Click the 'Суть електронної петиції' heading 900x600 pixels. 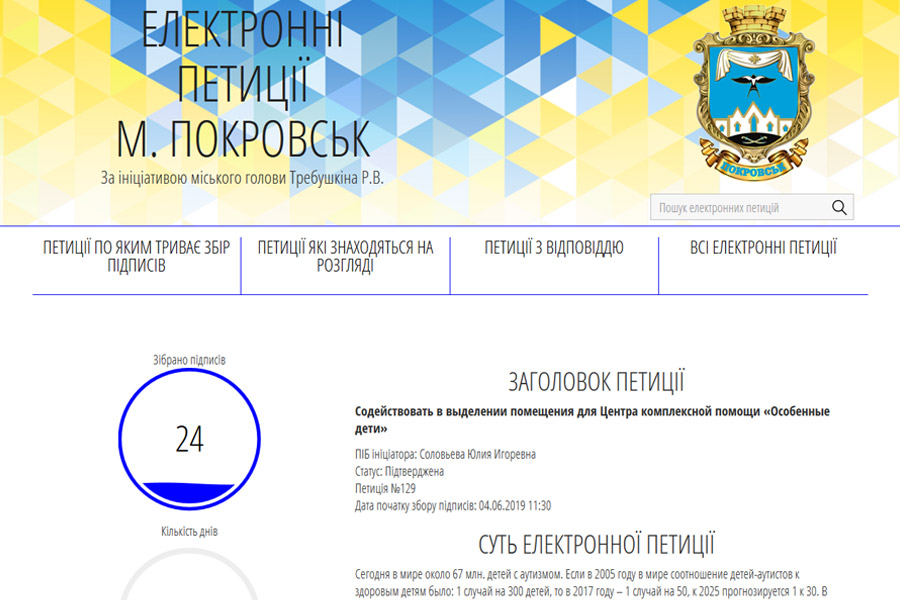click(x=596, y=545)
